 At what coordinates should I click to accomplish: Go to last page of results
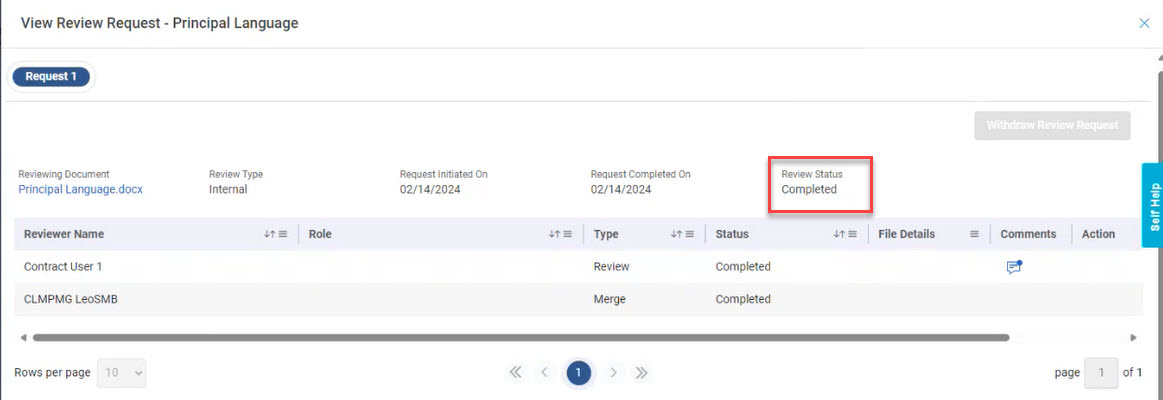(x=642, y=373)
